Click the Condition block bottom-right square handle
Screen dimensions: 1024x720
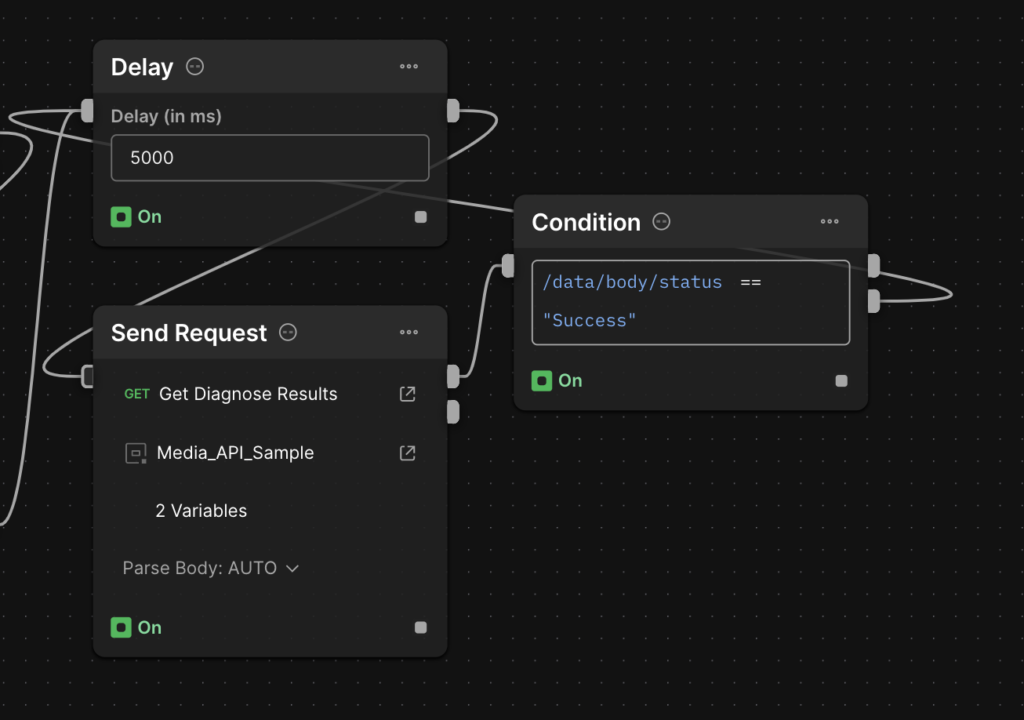841,381
